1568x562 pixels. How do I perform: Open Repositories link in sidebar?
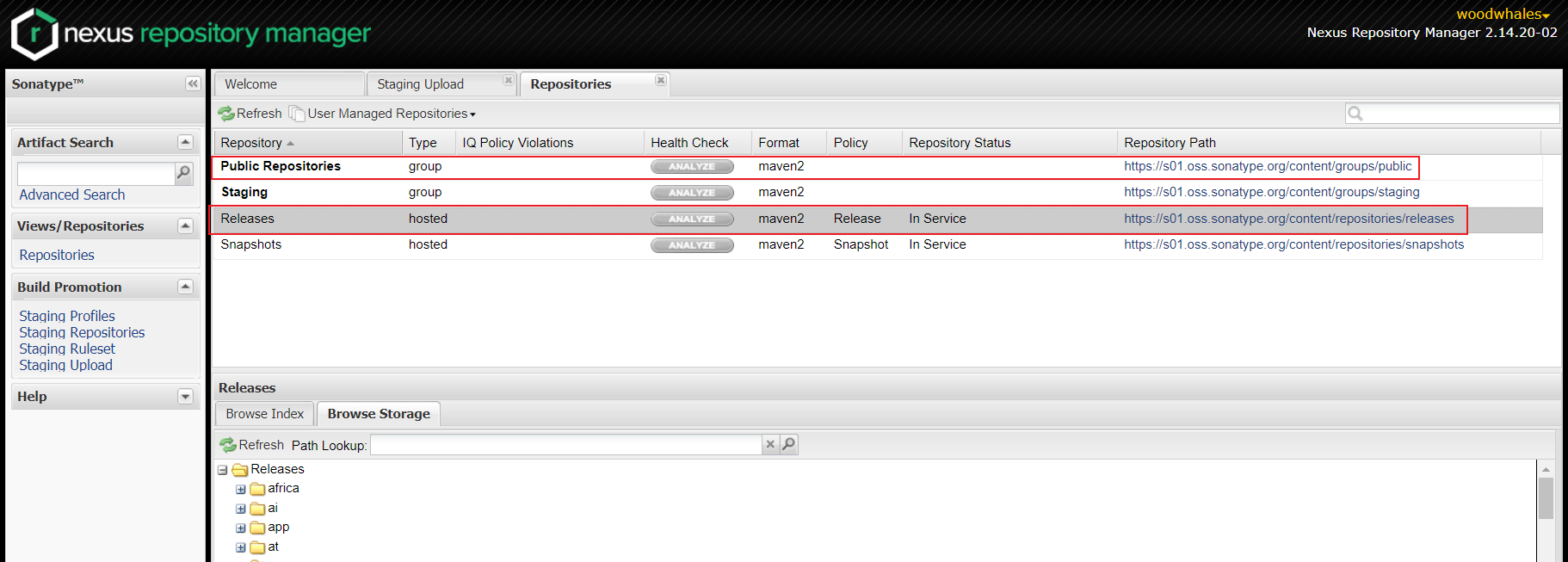[x=57, y=255]
